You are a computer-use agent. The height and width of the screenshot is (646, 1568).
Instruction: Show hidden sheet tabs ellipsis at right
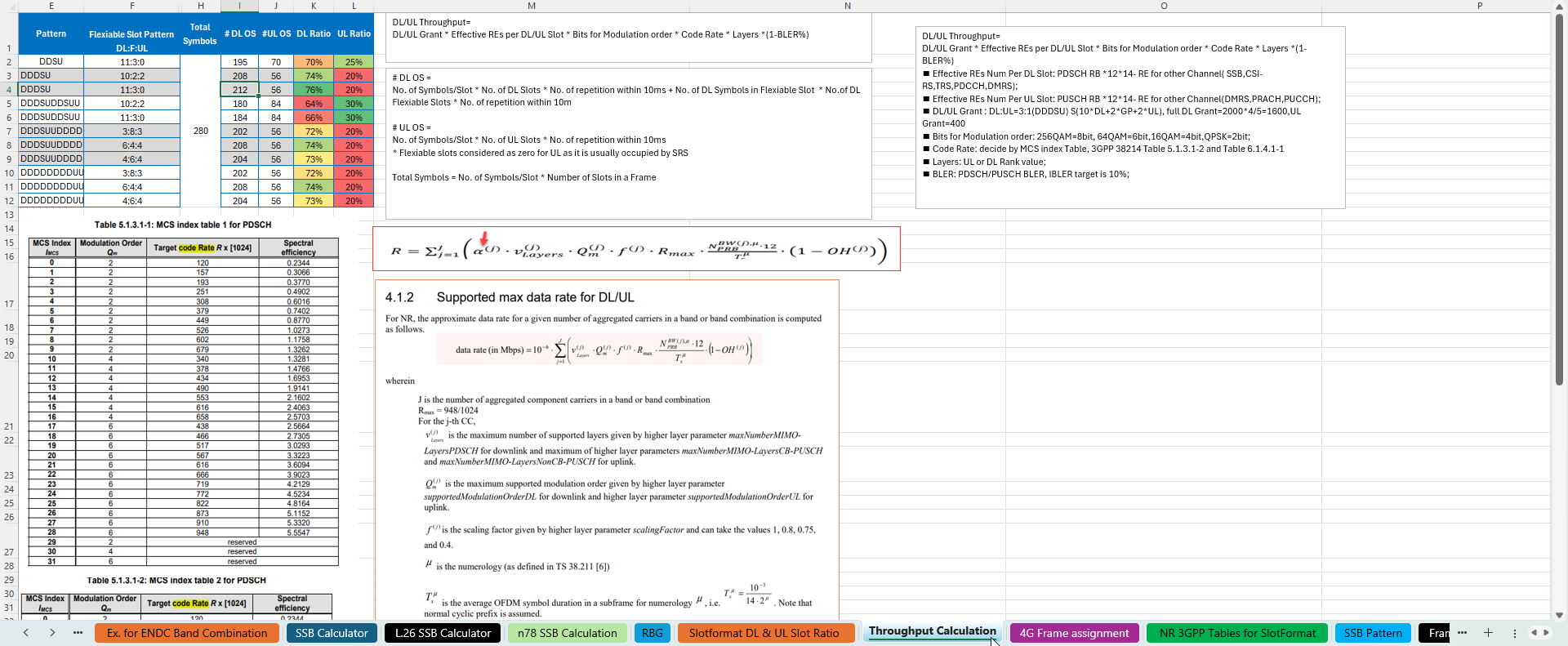tap(1462, 633)
